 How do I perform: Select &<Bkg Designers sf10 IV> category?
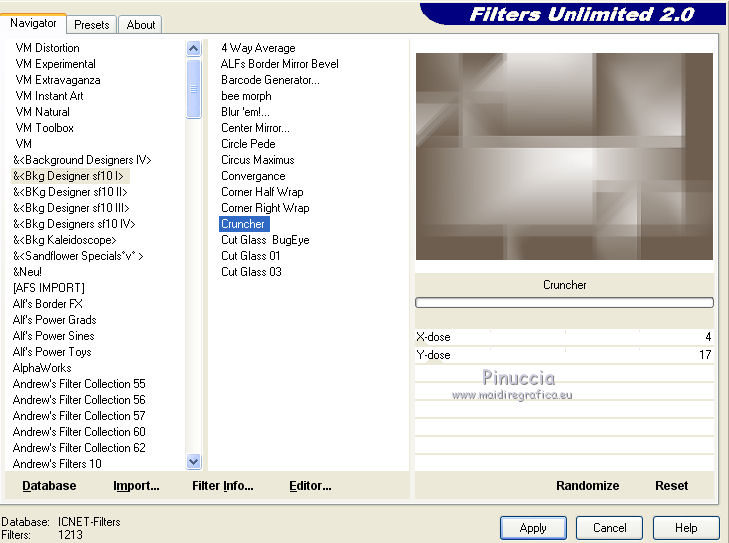74,224
